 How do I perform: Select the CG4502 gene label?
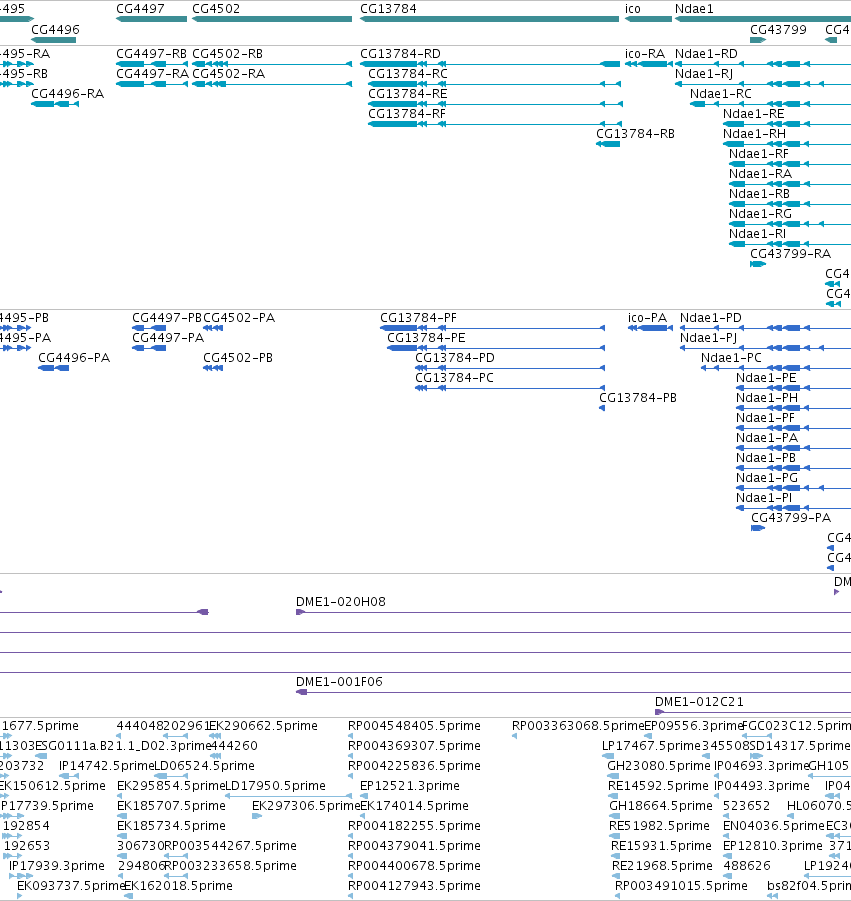point(216,9)
